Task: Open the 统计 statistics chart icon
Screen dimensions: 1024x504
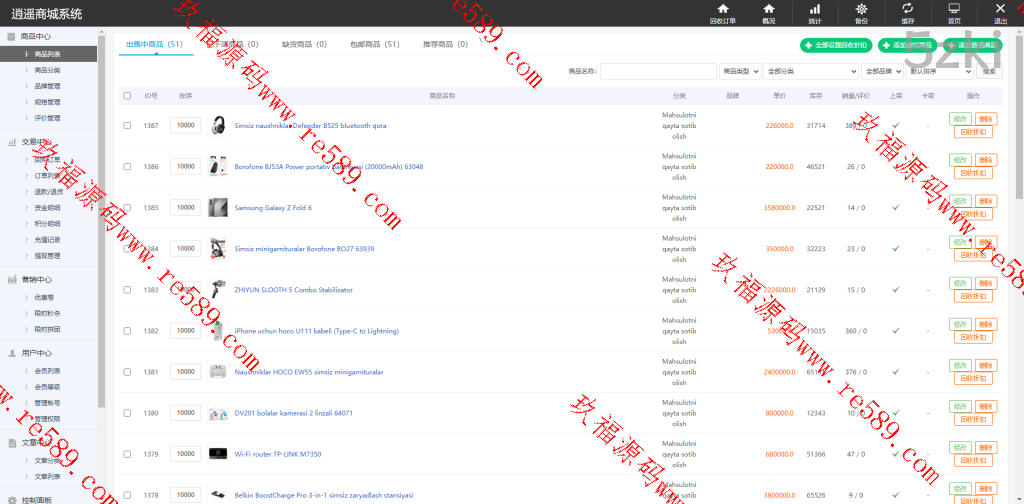Action: (815, 9)
